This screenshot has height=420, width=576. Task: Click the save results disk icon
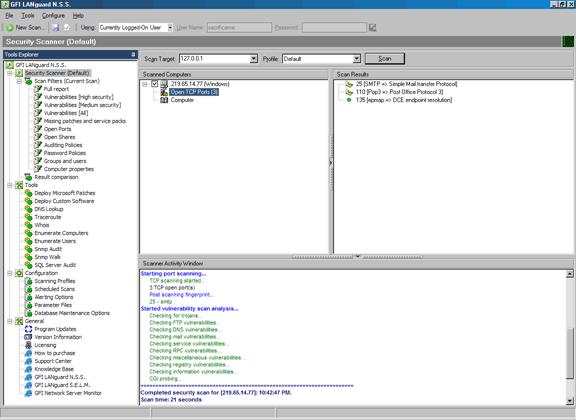click(55, 28)
